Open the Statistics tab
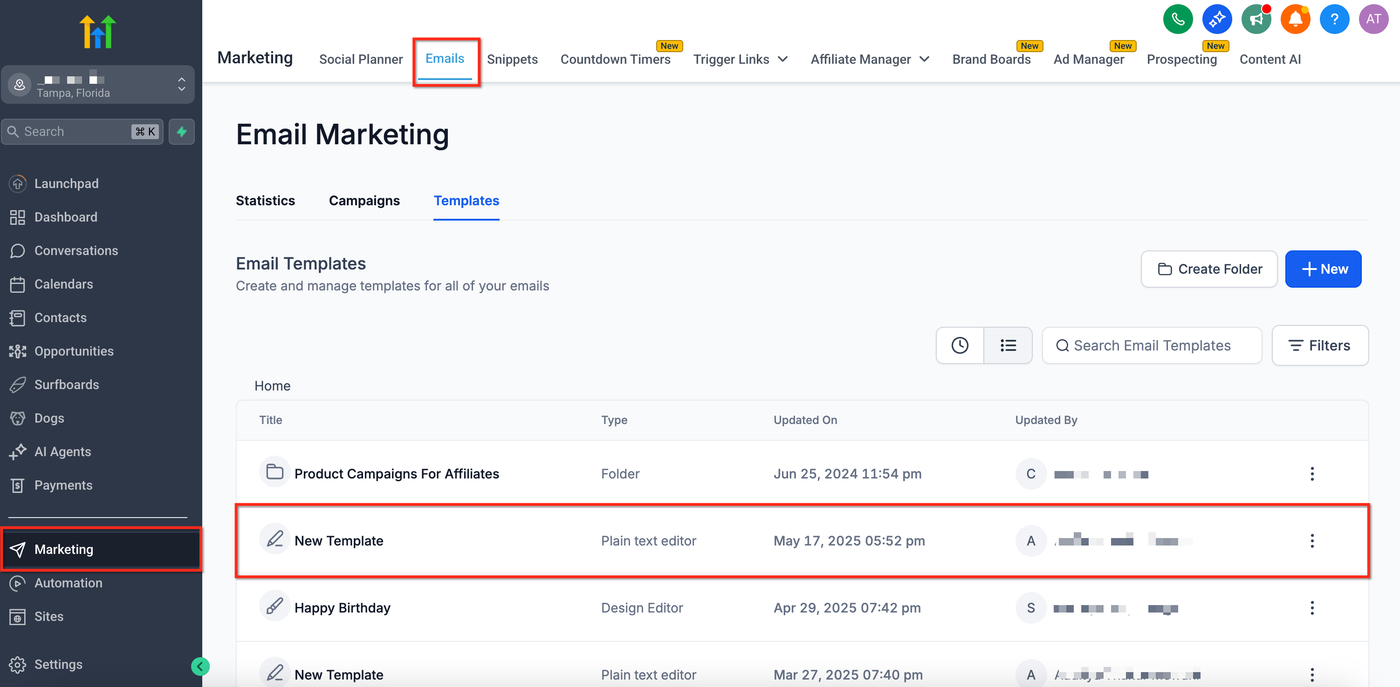Image resolution: width=1400 pixels, height=687 pixels. 265,201
